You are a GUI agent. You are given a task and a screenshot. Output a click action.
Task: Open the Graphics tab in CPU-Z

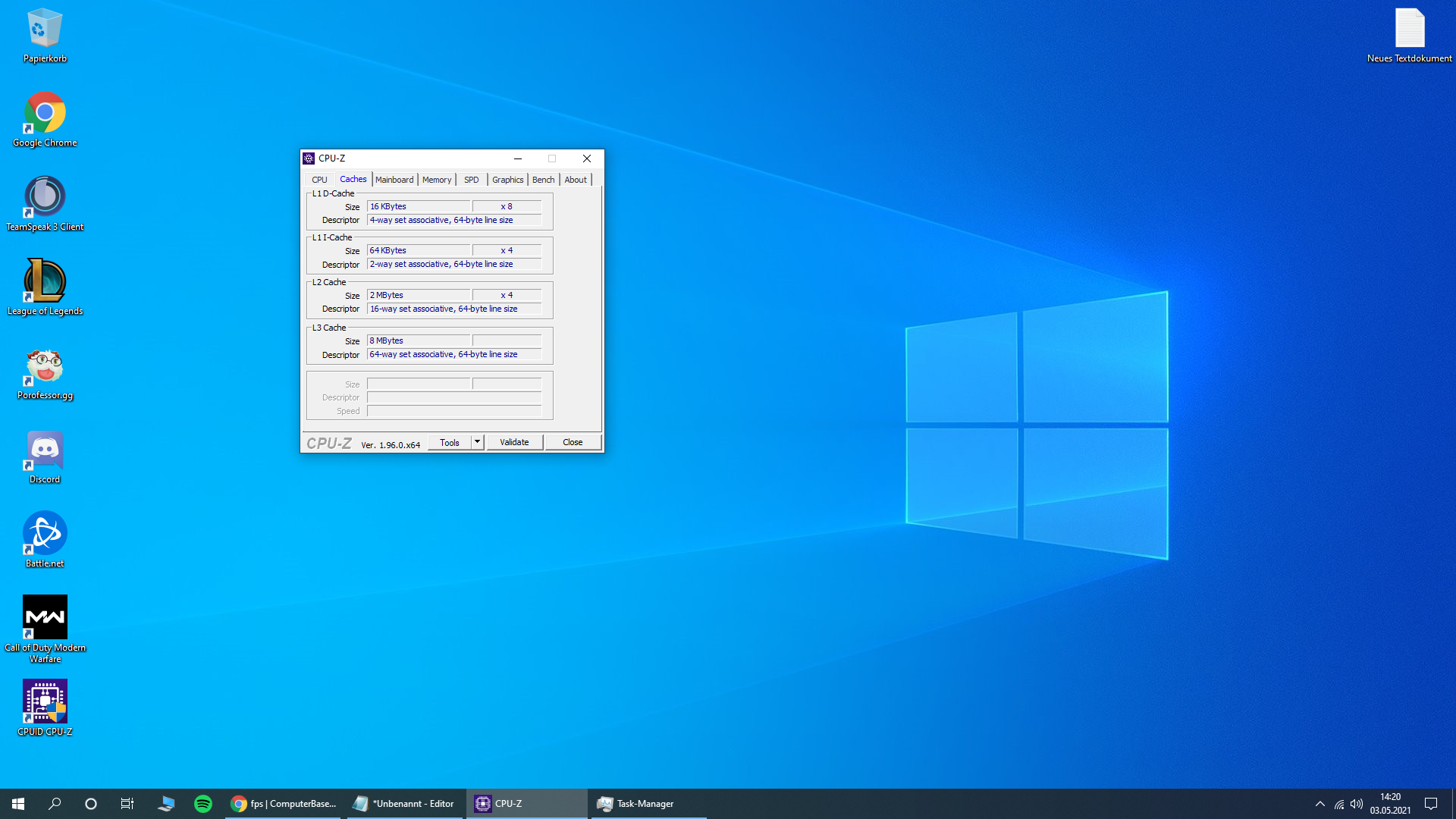[x=507, y=180]
